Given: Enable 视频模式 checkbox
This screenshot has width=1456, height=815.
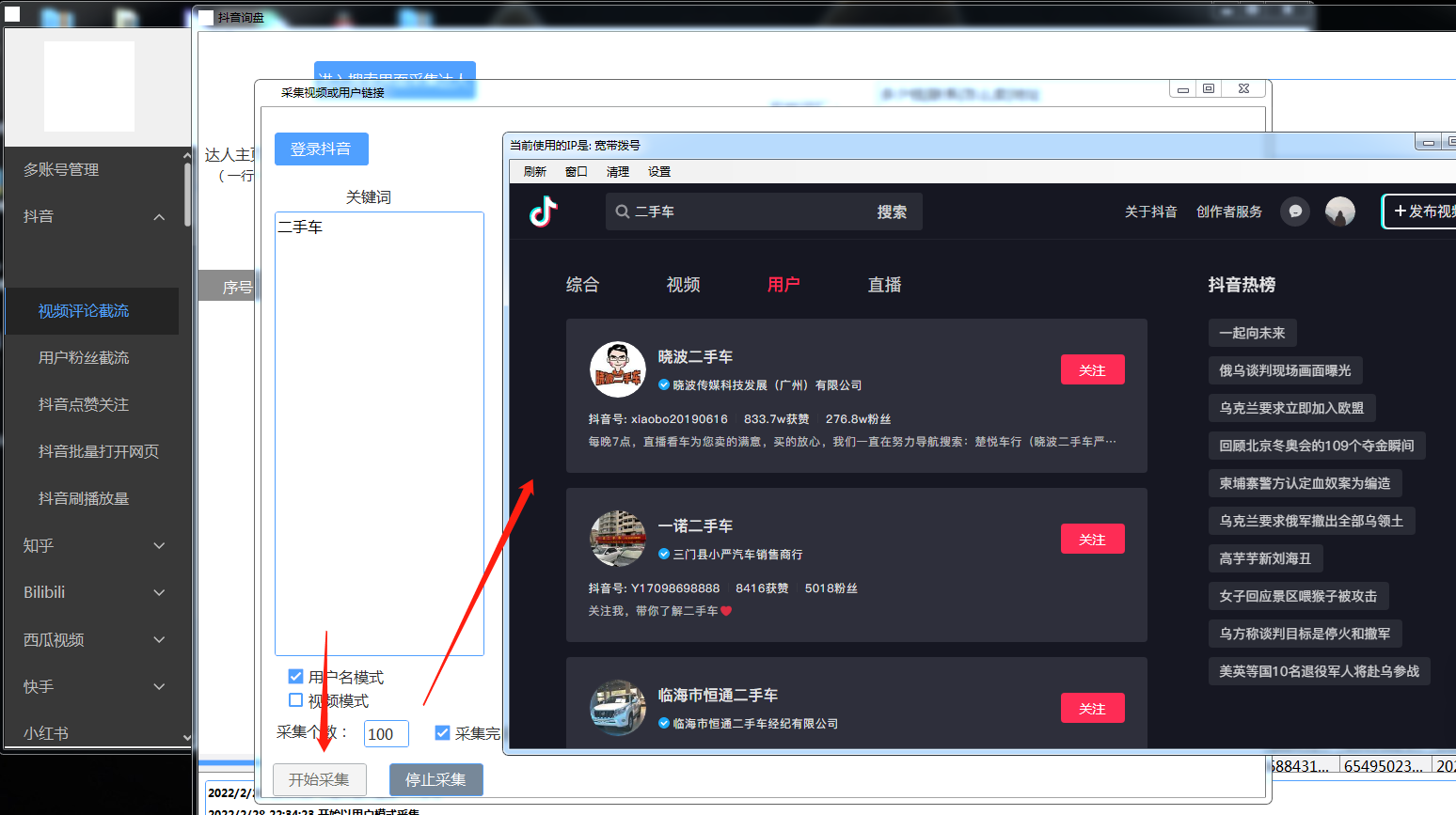Looking at the screenshot, I should [295, 700].
